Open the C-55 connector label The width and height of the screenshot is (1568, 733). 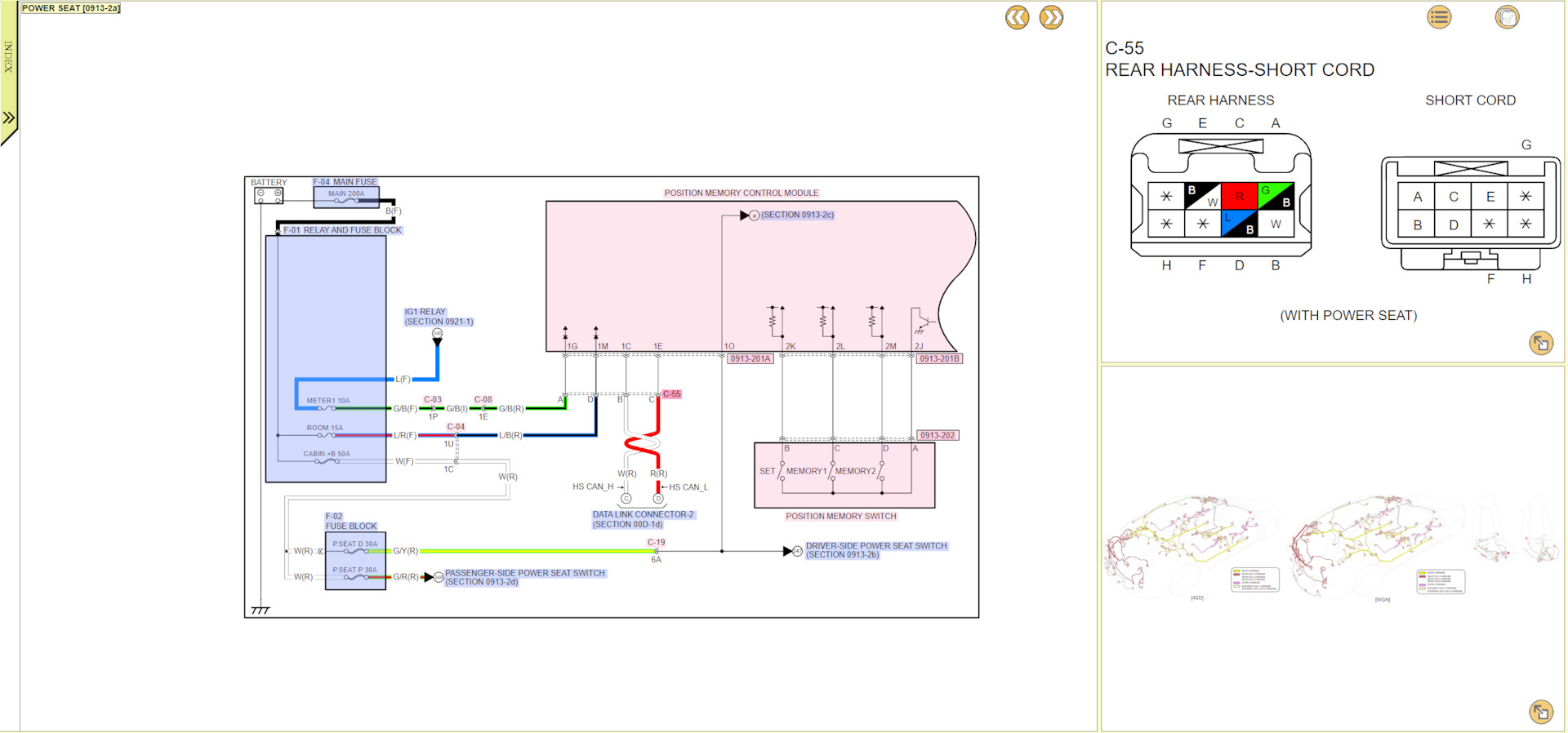671,394
